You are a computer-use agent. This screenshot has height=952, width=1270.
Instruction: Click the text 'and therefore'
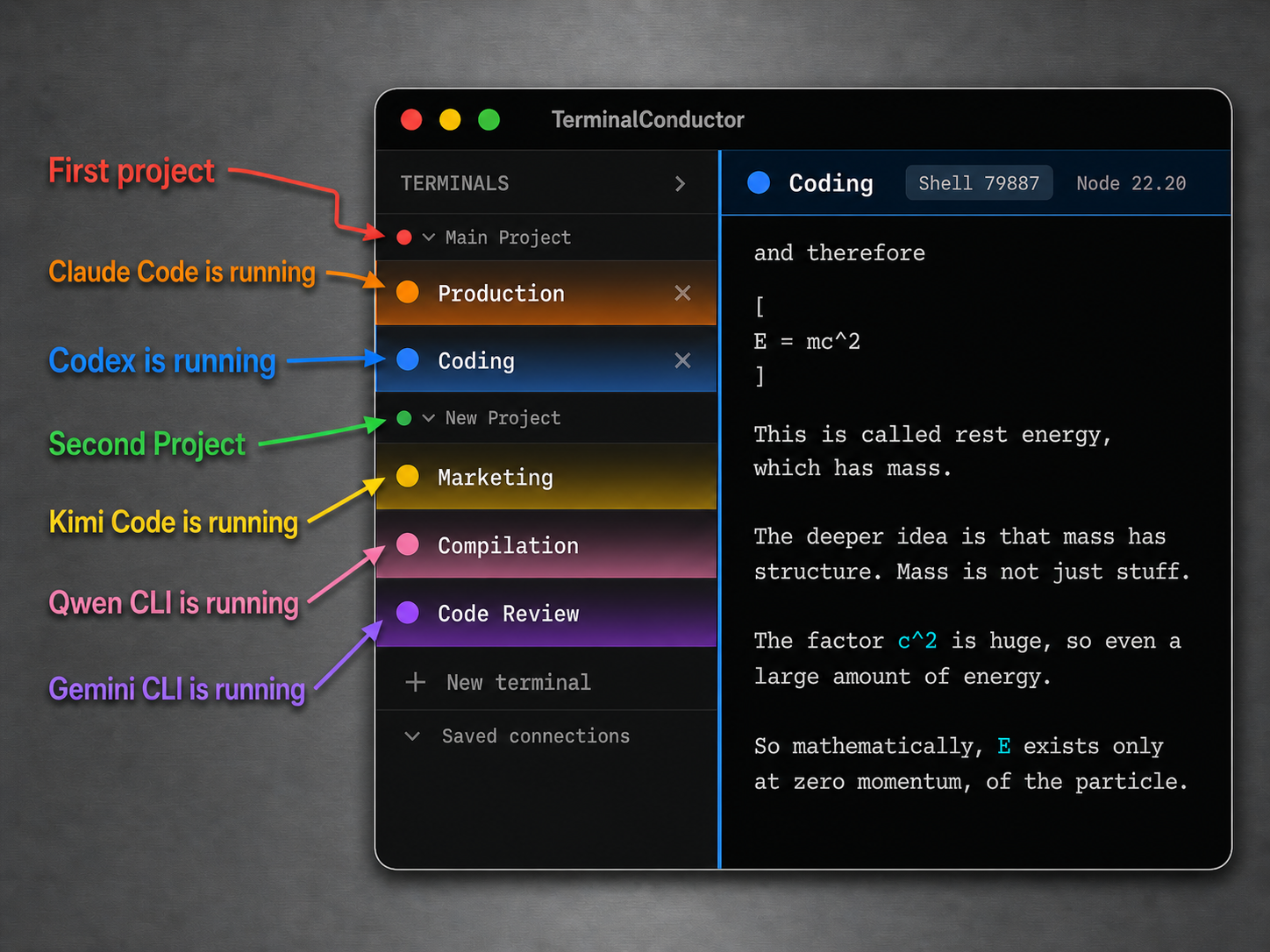(839, 253)
